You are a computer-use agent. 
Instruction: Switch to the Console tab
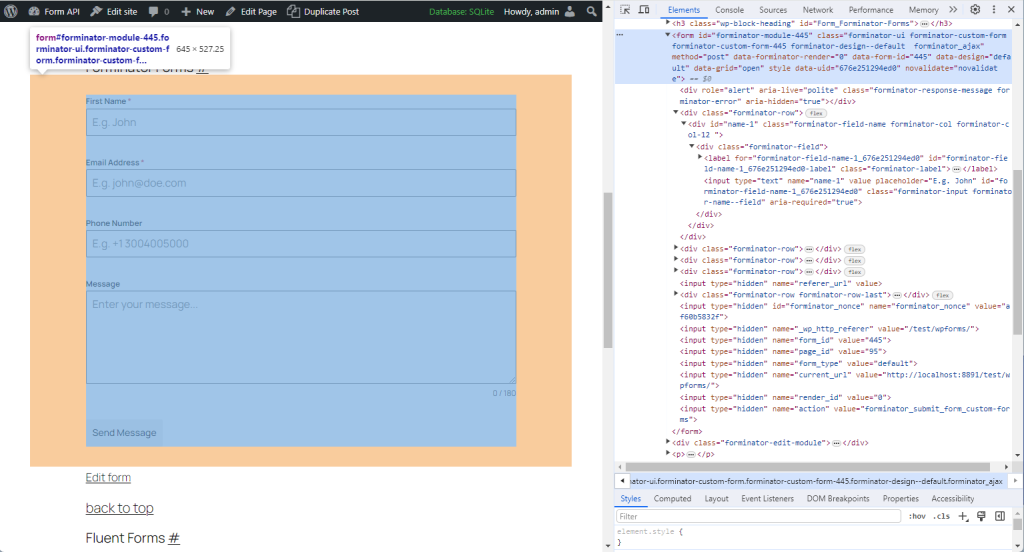729,10
